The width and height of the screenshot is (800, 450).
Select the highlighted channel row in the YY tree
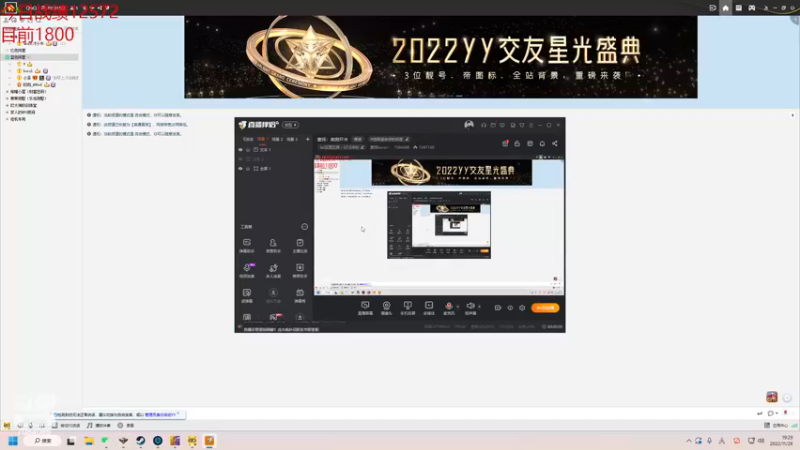tap(41, 57)
